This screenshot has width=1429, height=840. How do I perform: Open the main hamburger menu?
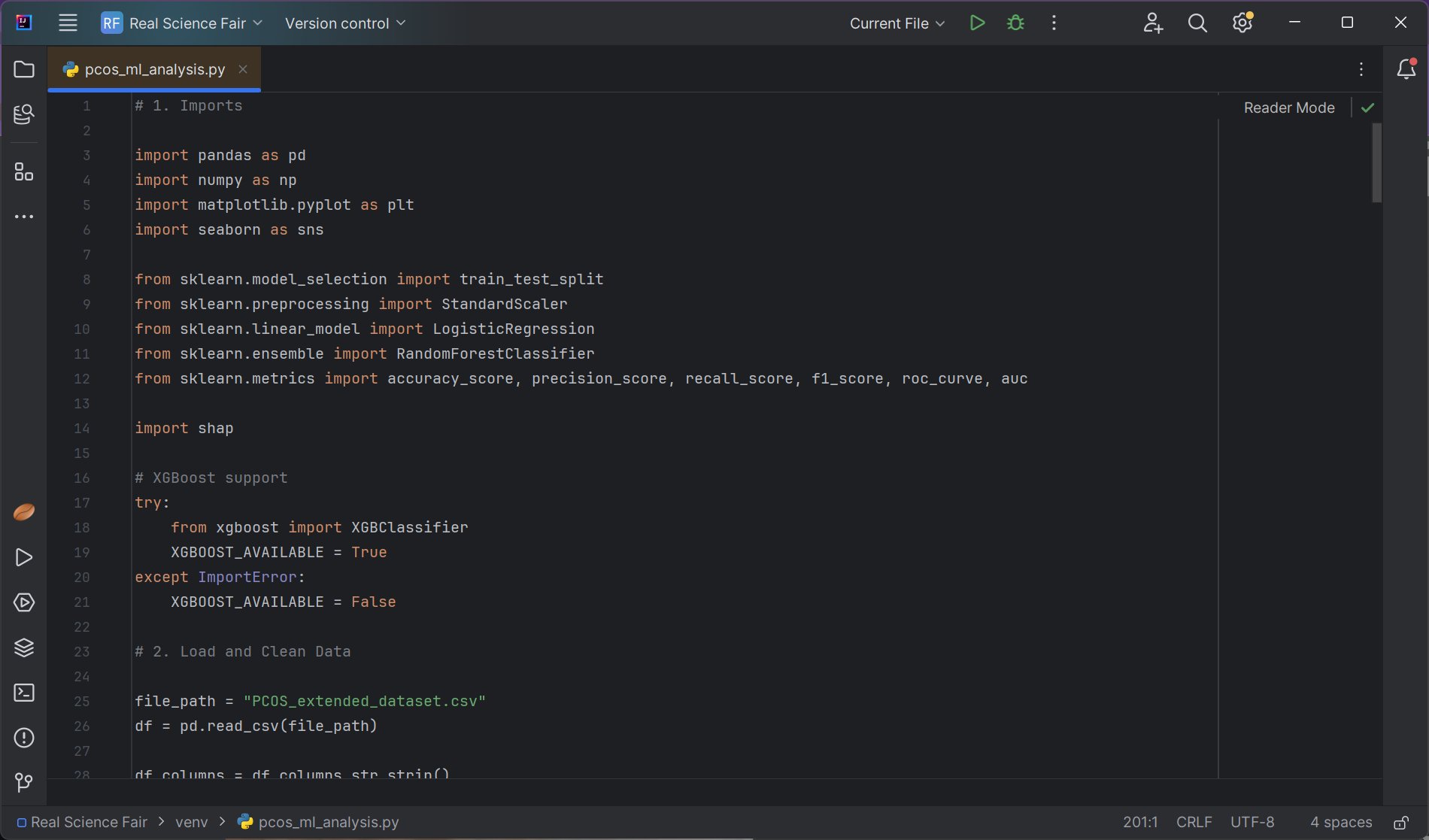click(x=68, y=23)
